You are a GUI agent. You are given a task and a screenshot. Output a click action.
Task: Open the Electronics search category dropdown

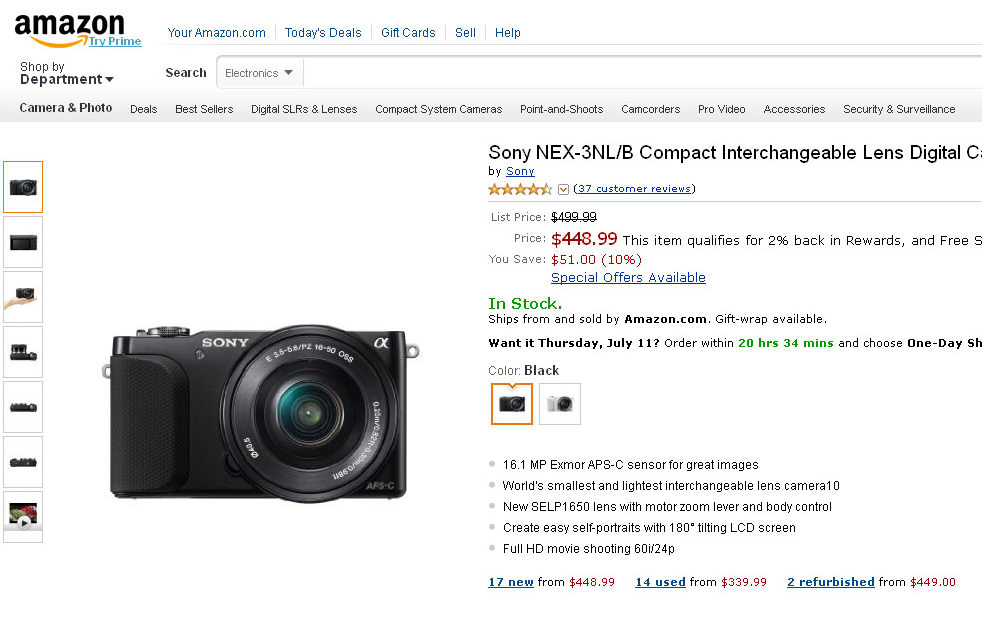259,73
